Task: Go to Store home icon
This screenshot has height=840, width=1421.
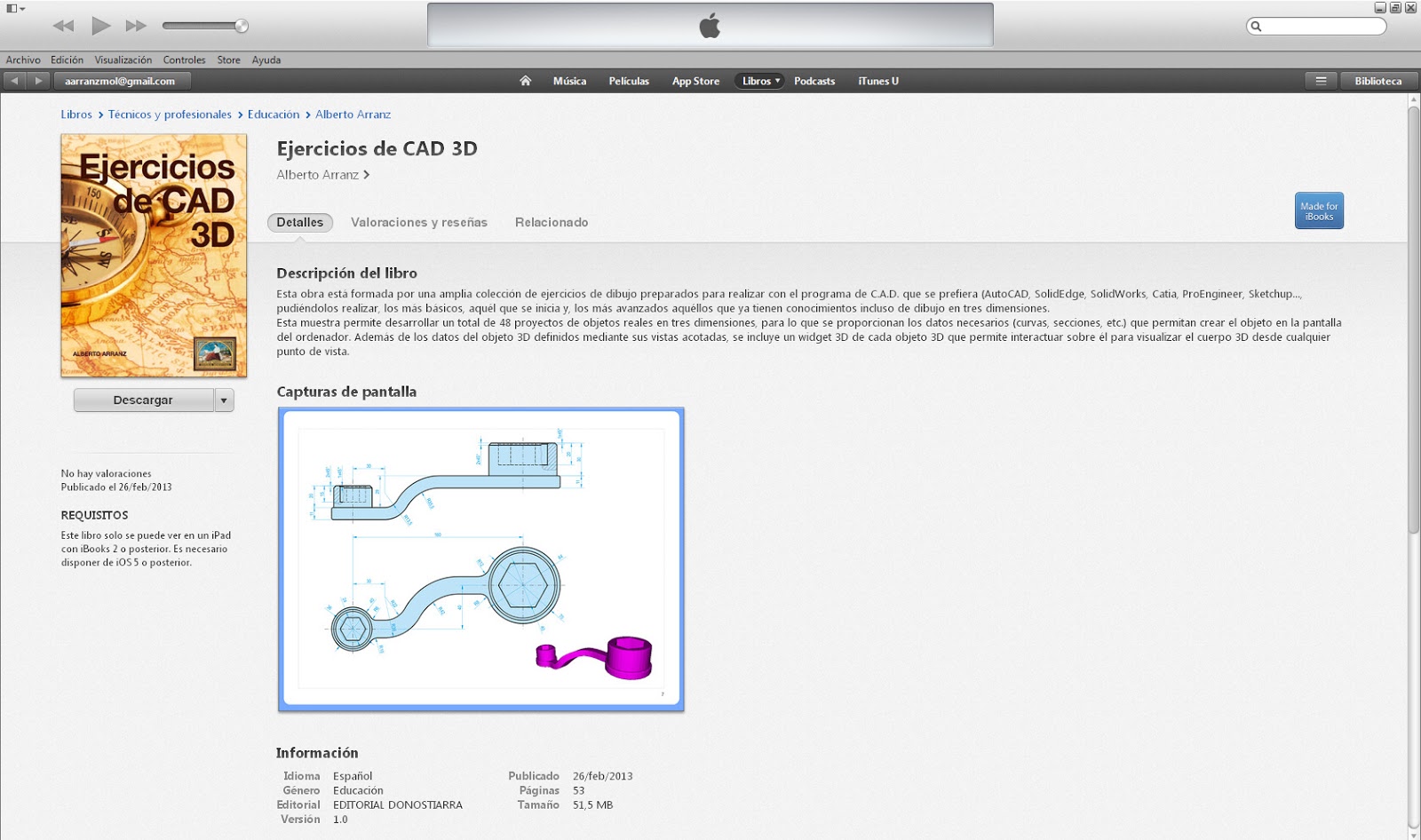Action: (525, 81)
